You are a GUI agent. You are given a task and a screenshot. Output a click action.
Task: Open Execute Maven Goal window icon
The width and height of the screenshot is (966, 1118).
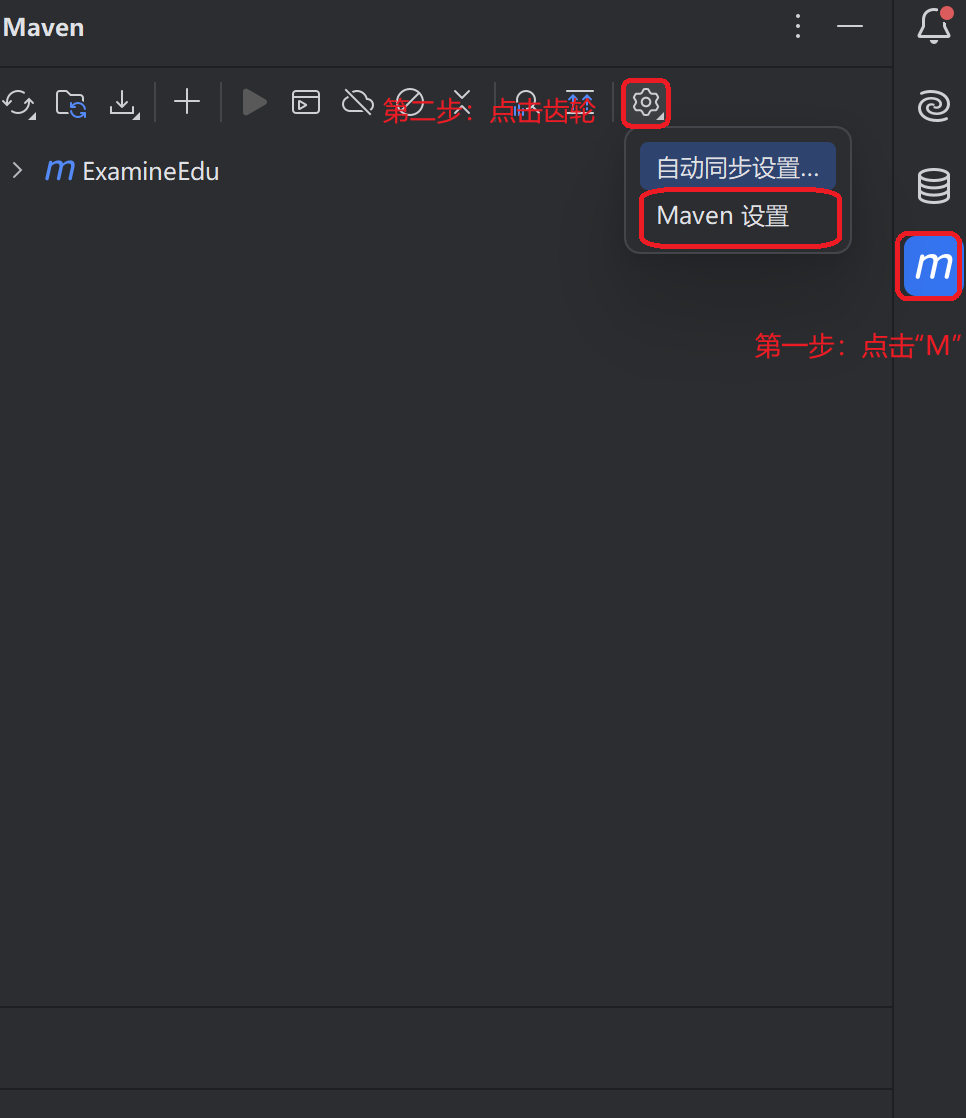point(306,102)
